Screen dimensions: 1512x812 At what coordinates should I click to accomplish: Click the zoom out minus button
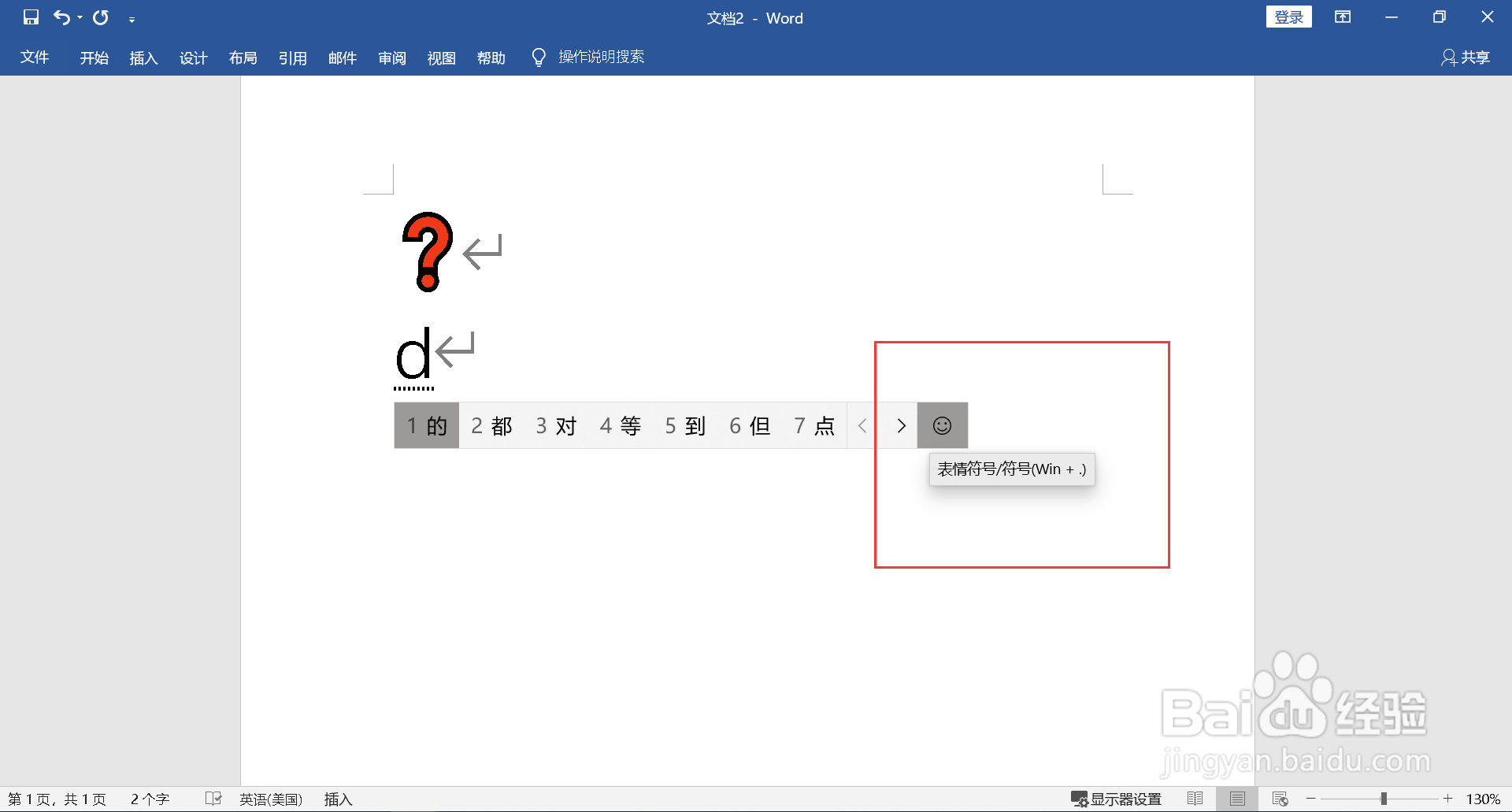tap(1311, 799)
